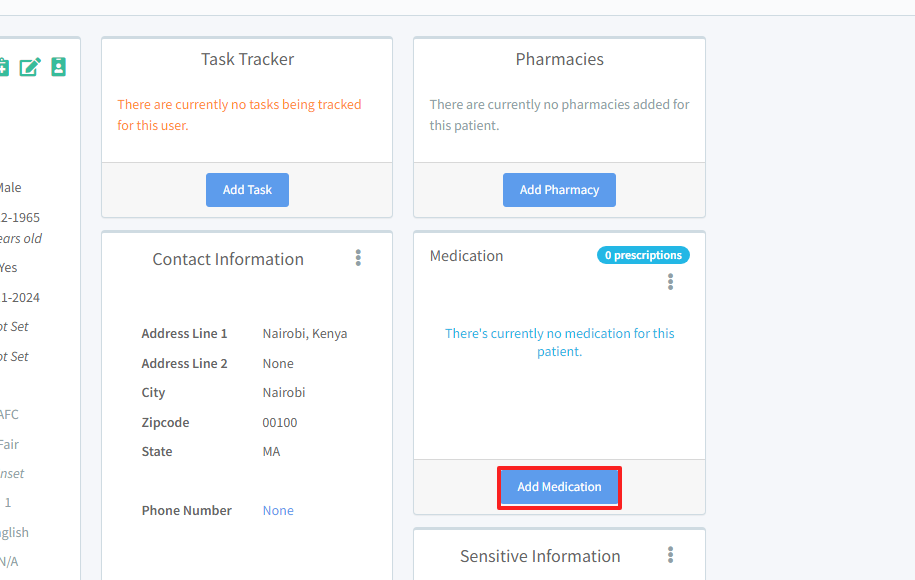Click the no medication for this patient message
Viewport: 915px width, 580px height.
click(559, 342)
